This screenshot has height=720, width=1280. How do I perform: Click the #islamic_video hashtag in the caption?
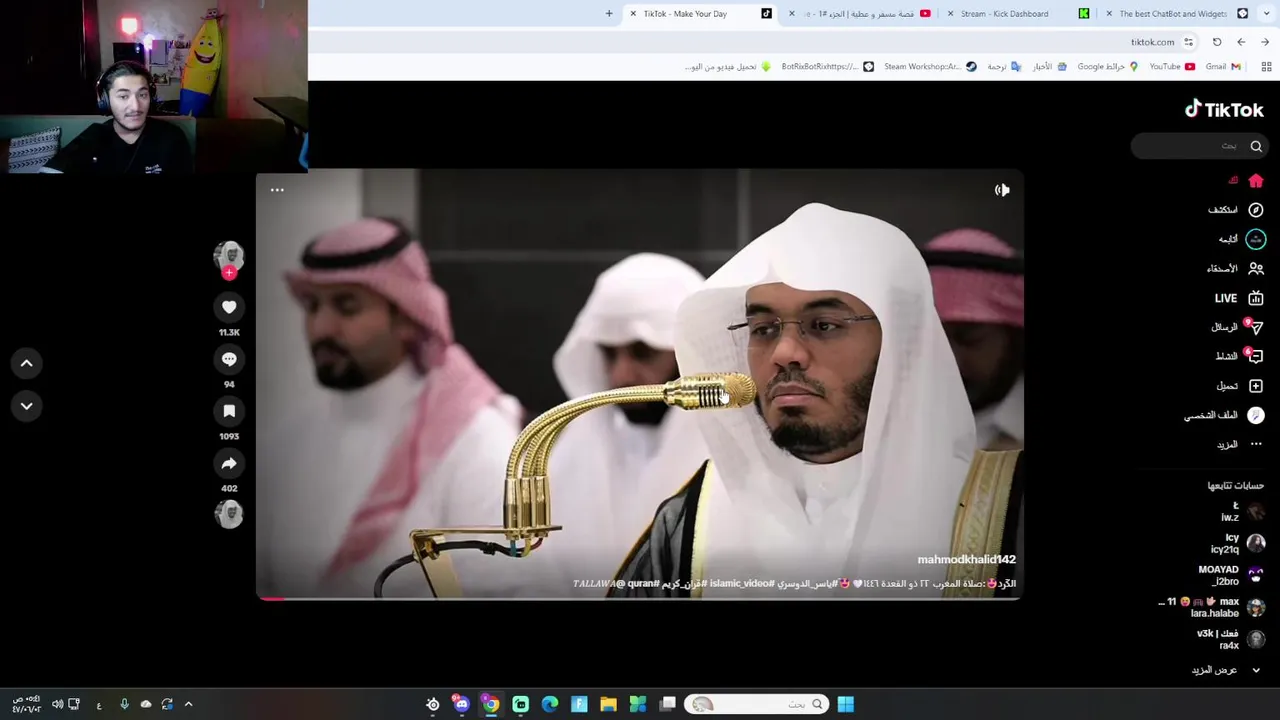pyautogui.click(x=741, y=583)
